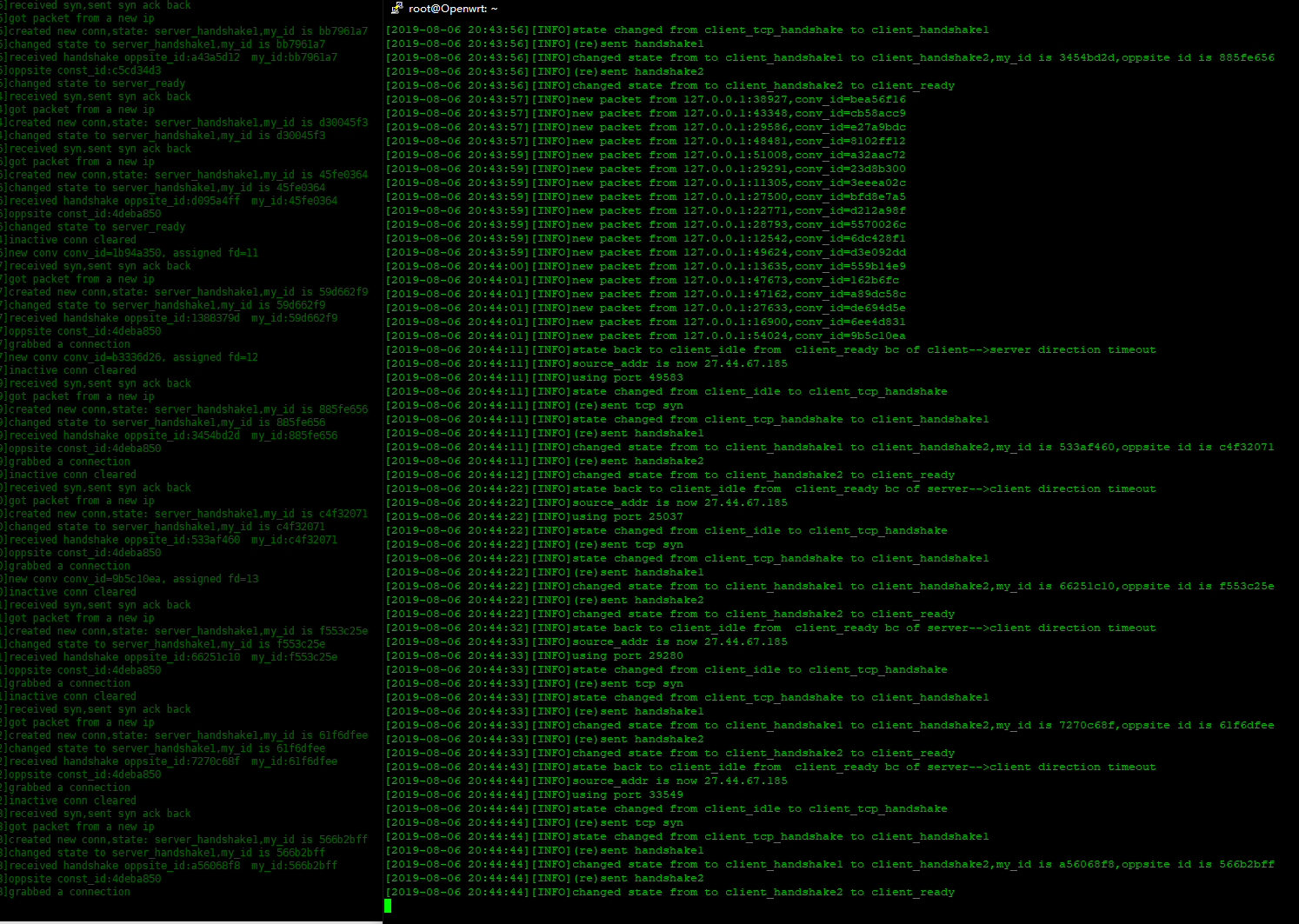The height and width of the screenshot is (924, 1299).
Task: Click the handshake line with my_id 66251c10
Action: (829, 586)
